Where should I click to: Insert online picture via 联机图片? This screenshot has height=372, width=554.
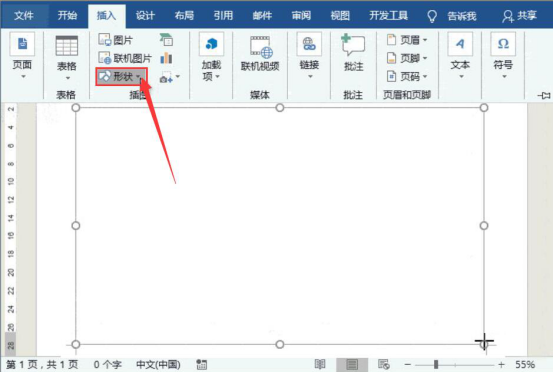[x=125, y=58]
